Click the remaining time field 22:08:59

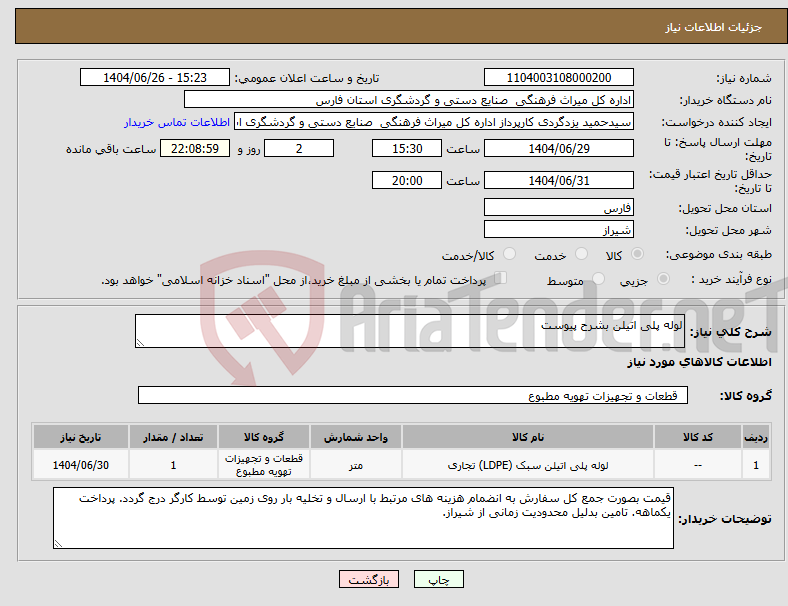pos(195,148)
